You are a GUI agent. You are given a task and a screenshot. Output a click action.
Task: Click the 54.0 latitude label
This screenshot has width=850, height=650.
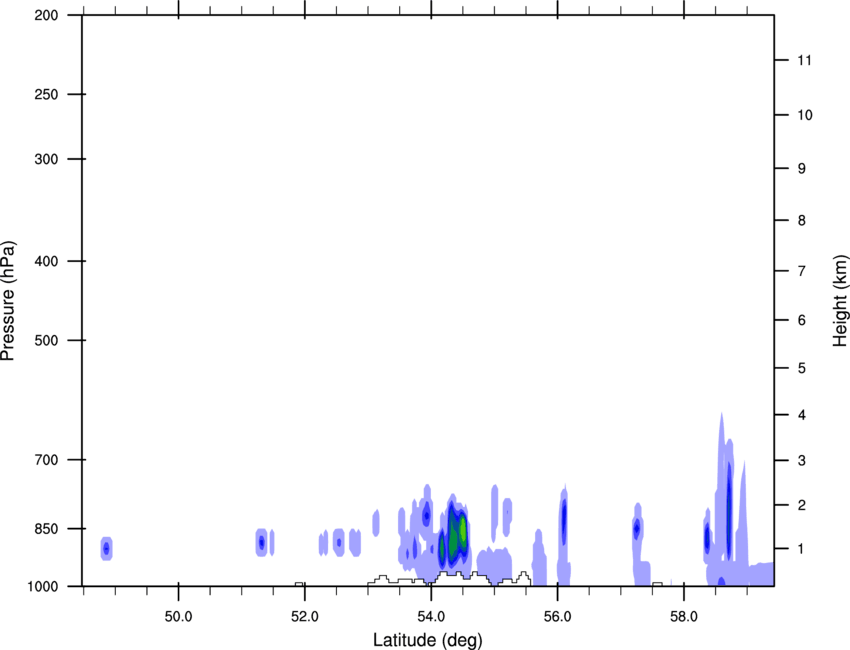click(431, 617)
